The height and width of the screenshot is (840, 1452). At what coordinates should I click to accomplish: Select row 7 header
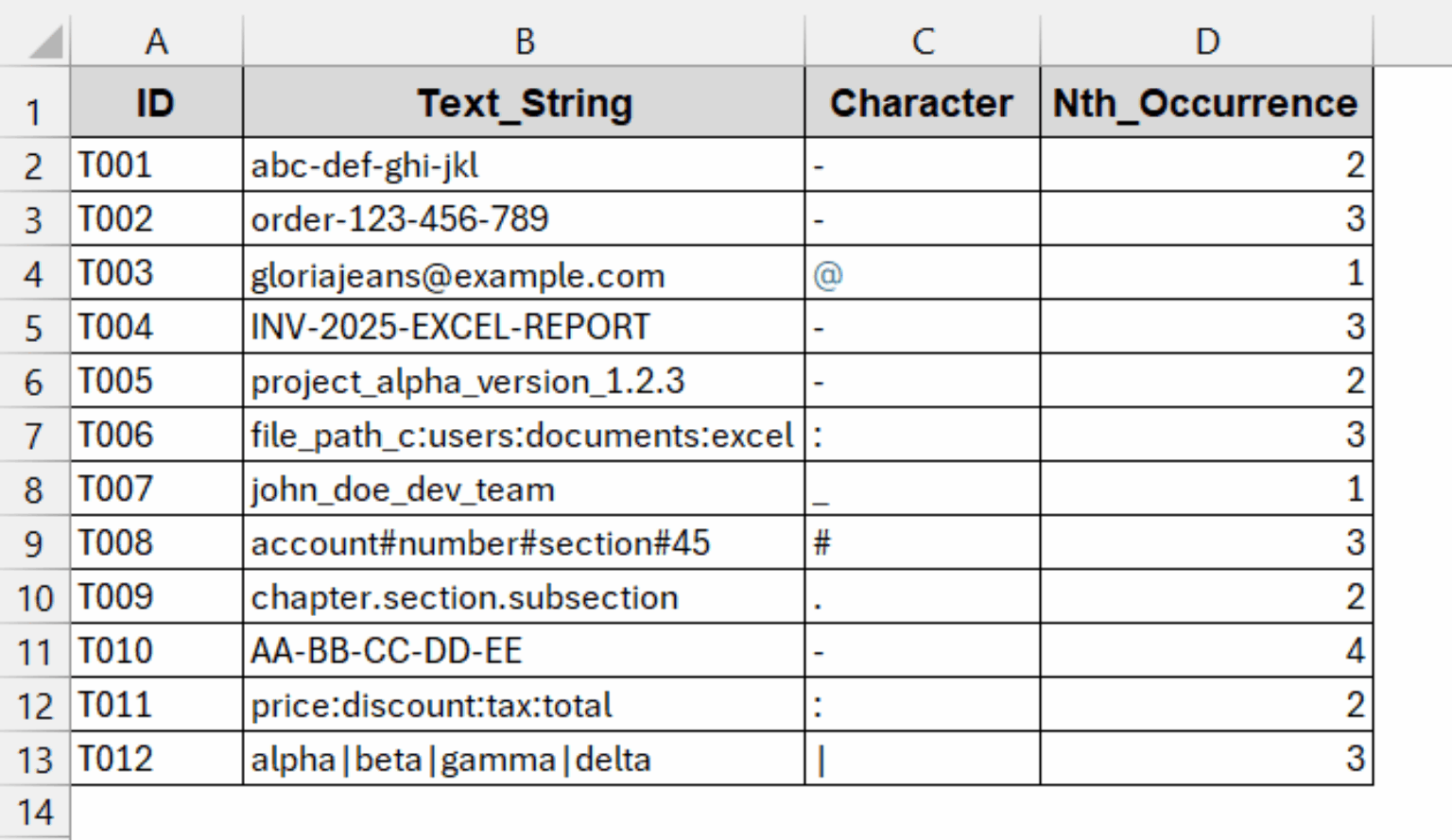click(34, 436)
